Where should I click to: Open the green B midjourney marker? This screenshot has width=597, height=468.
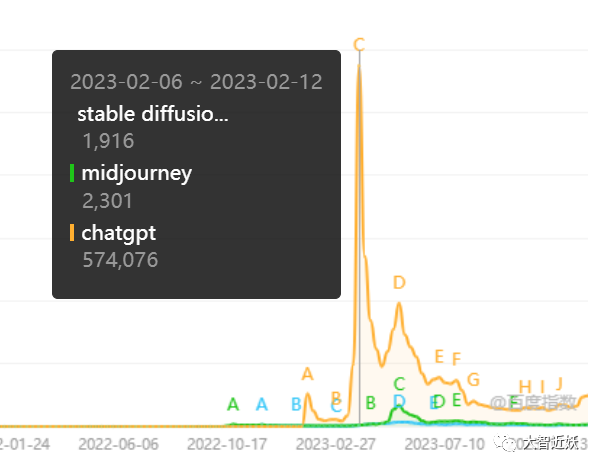(x=370, y=403)
